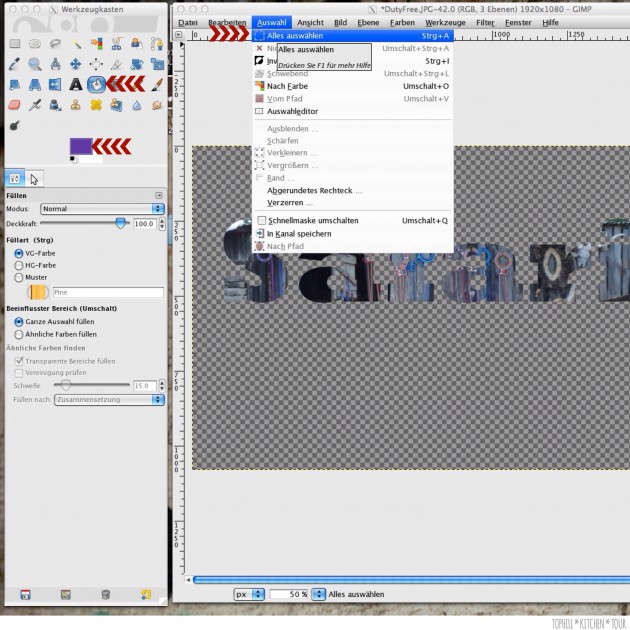The width and height of the screenshot is (630, 630).
Task: Select Ähnliche Farben füllen option
Action: coord(18,334)
